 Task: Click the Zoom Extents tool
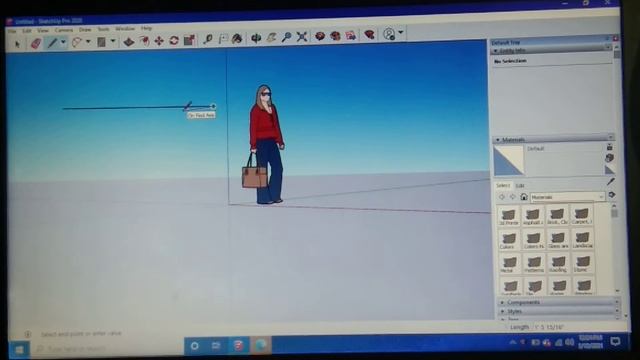302,37
